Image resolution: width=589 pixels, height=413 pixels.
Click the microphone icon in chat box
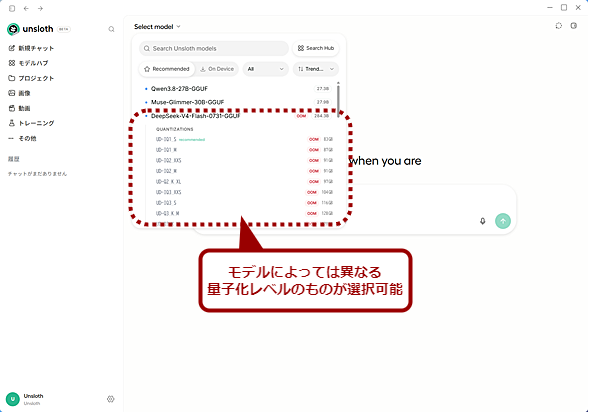[483, 221]
